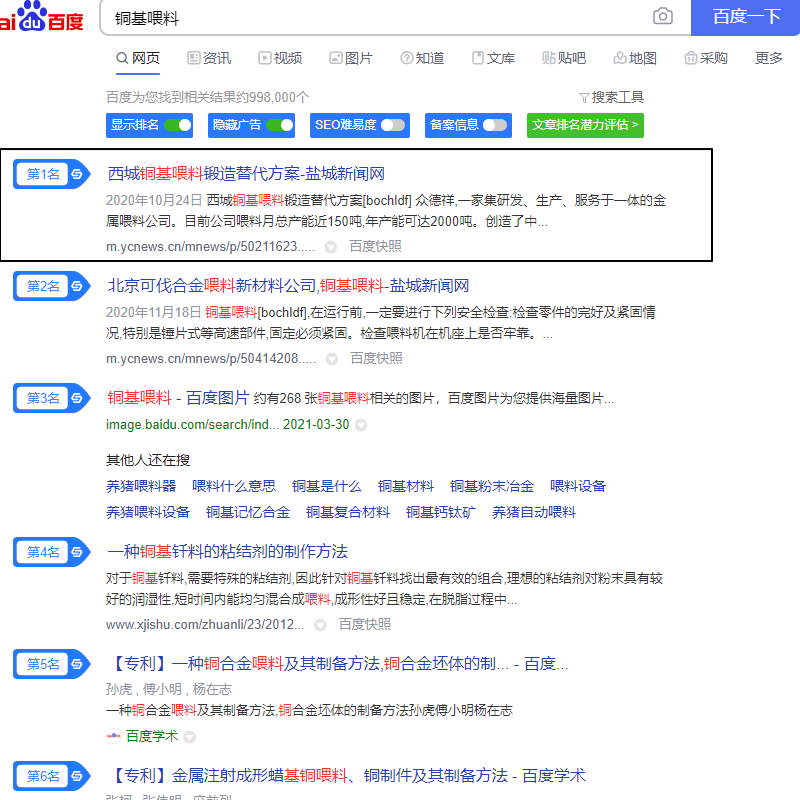Click the Baidu logo

(41, 16)
